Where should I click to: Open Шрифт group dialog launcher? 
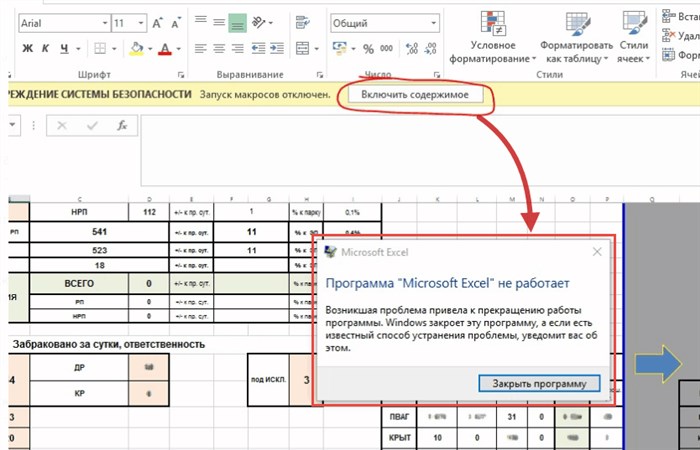click(x=181, y=75)
